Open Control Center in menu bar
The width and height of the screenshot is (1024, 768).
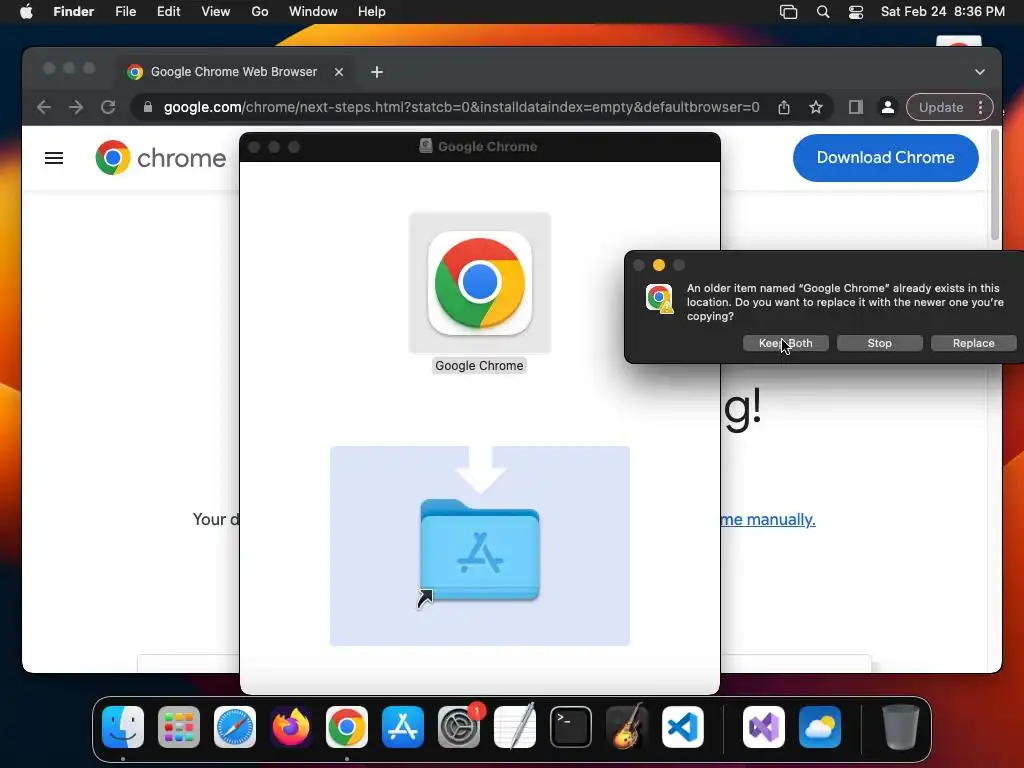point(856,12)
